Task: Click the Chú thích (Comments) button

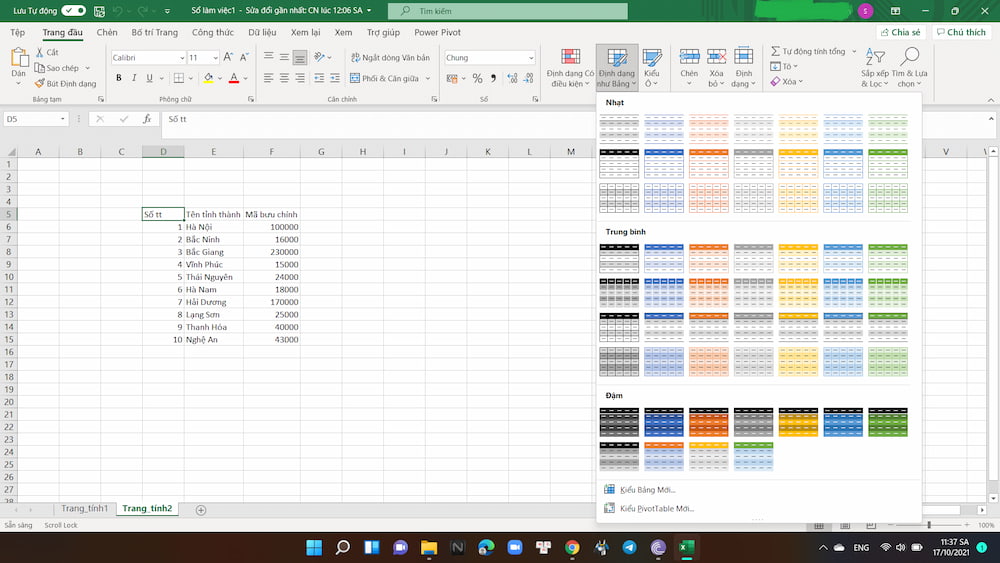Action: (961, 32)
